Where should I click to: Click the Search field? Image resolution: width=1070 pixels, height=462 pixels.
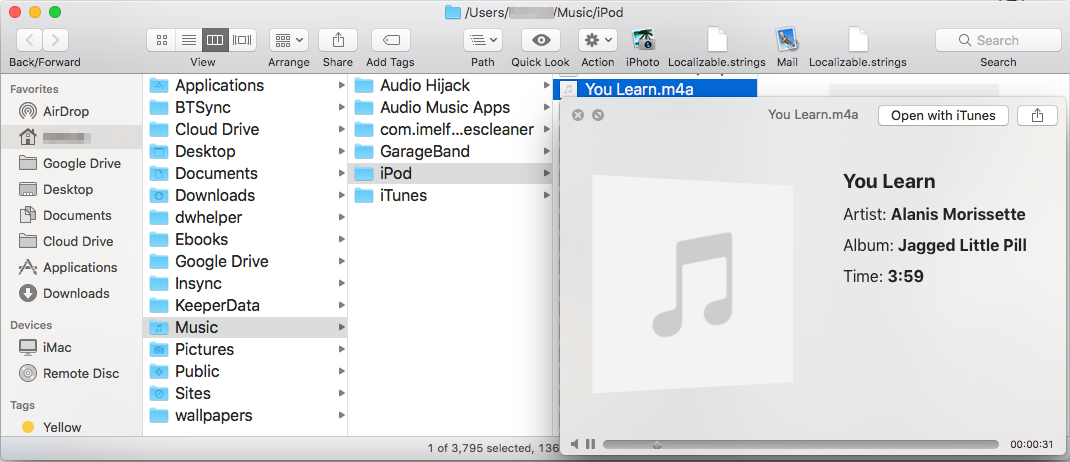pyautogui.click(x=998, y=40)
